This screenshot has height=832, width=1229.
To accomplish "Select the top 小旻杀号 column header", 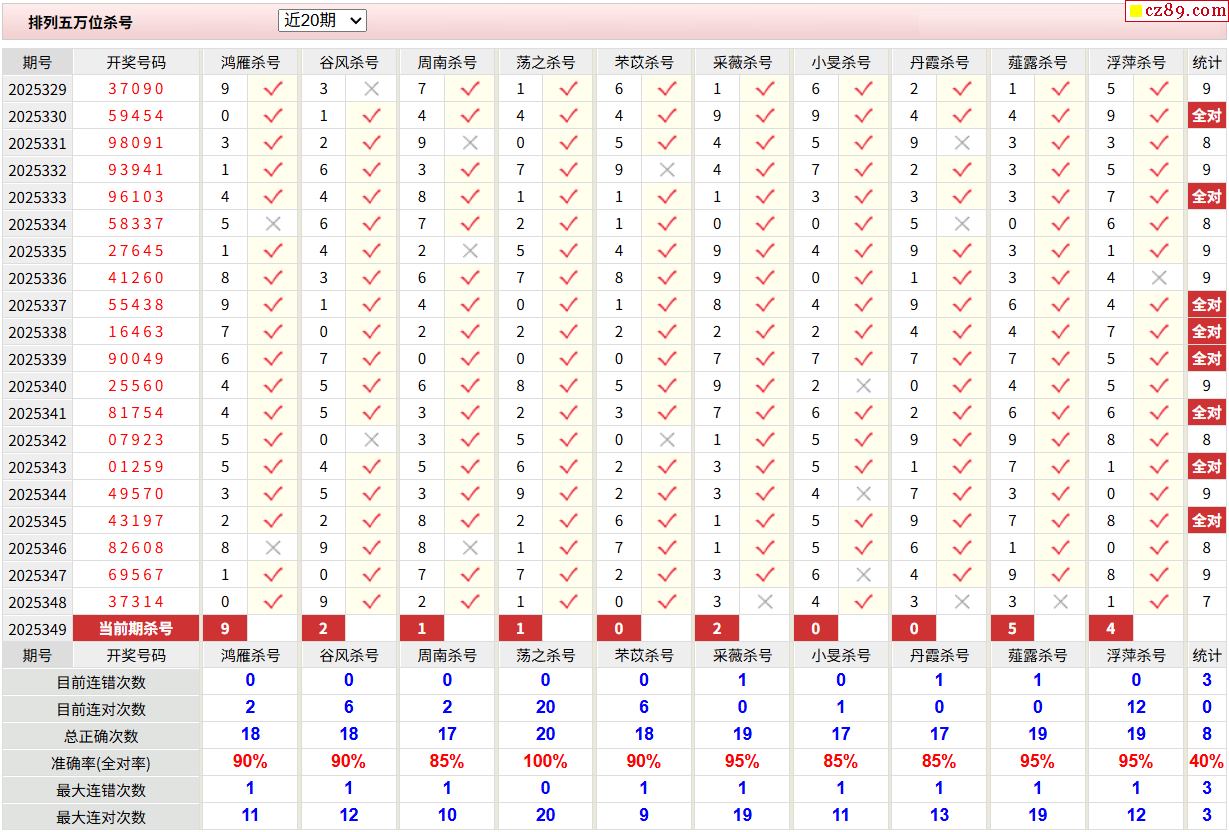I will point(841,62).
